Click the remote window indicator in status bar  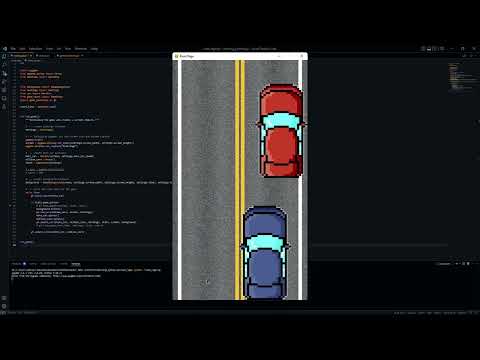(x=3, y=313)
